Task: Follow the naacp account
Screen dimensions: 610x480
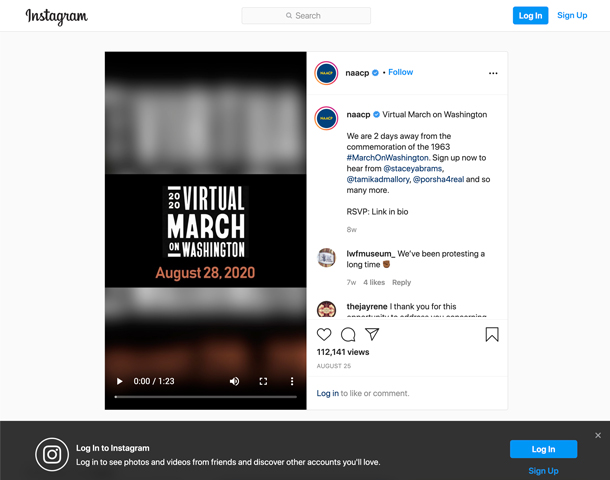Action: click(400, 72)
